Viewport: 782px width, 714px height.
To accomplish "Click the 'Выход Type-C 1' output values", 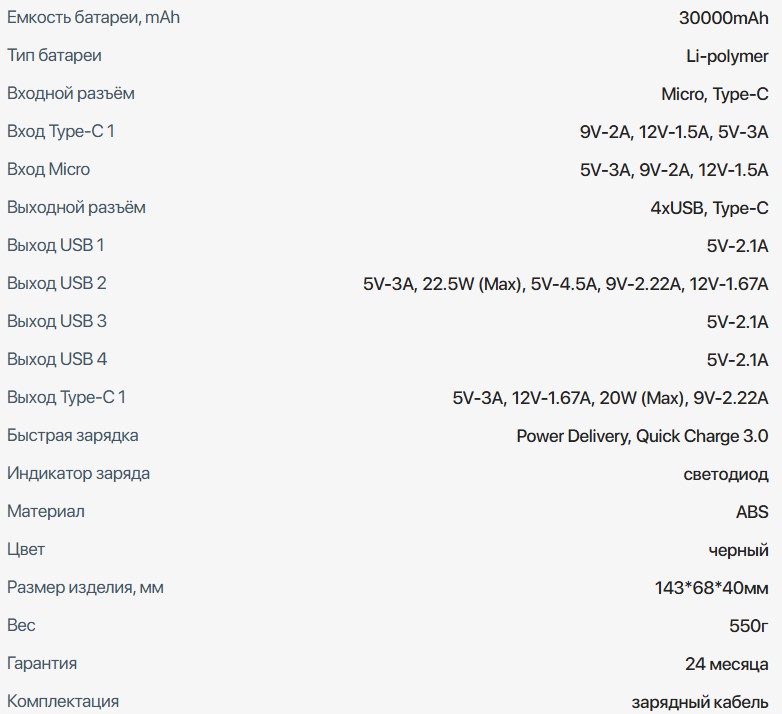I will pyautogui.click(x=610, y=398).
